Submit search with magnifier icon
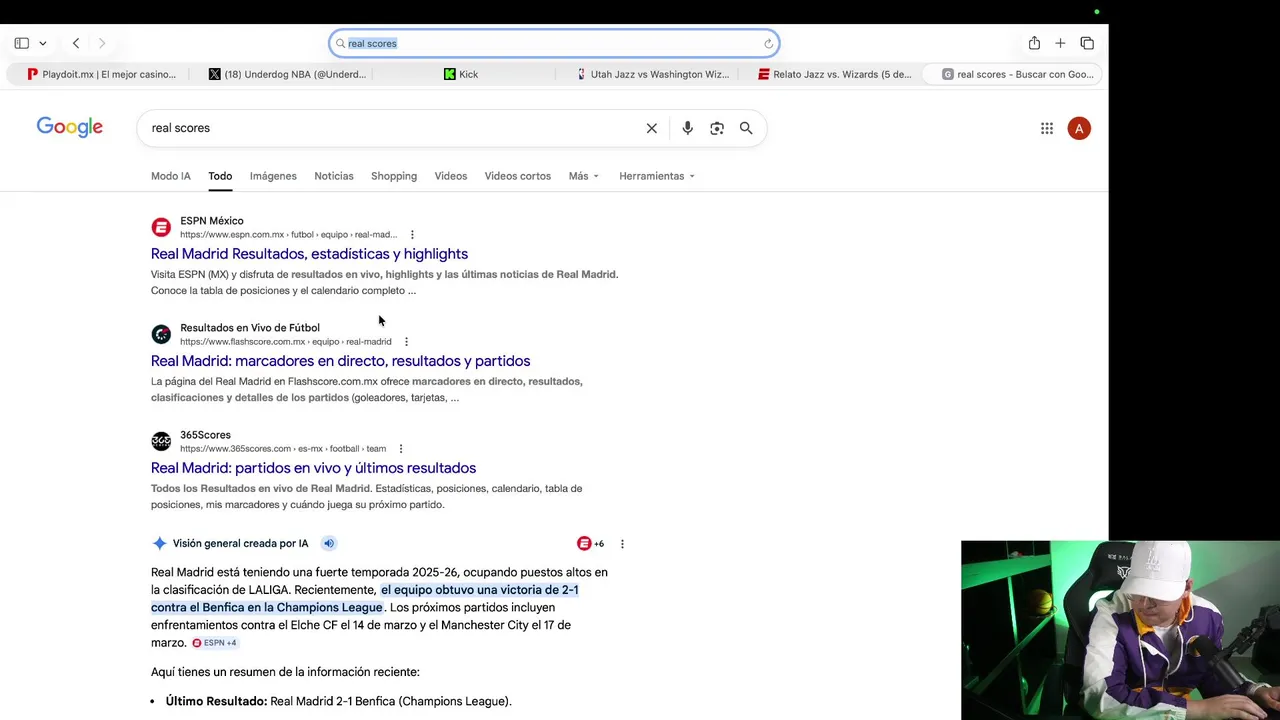Viewport: 1280px width, 720px height. (x=746, y=128)
